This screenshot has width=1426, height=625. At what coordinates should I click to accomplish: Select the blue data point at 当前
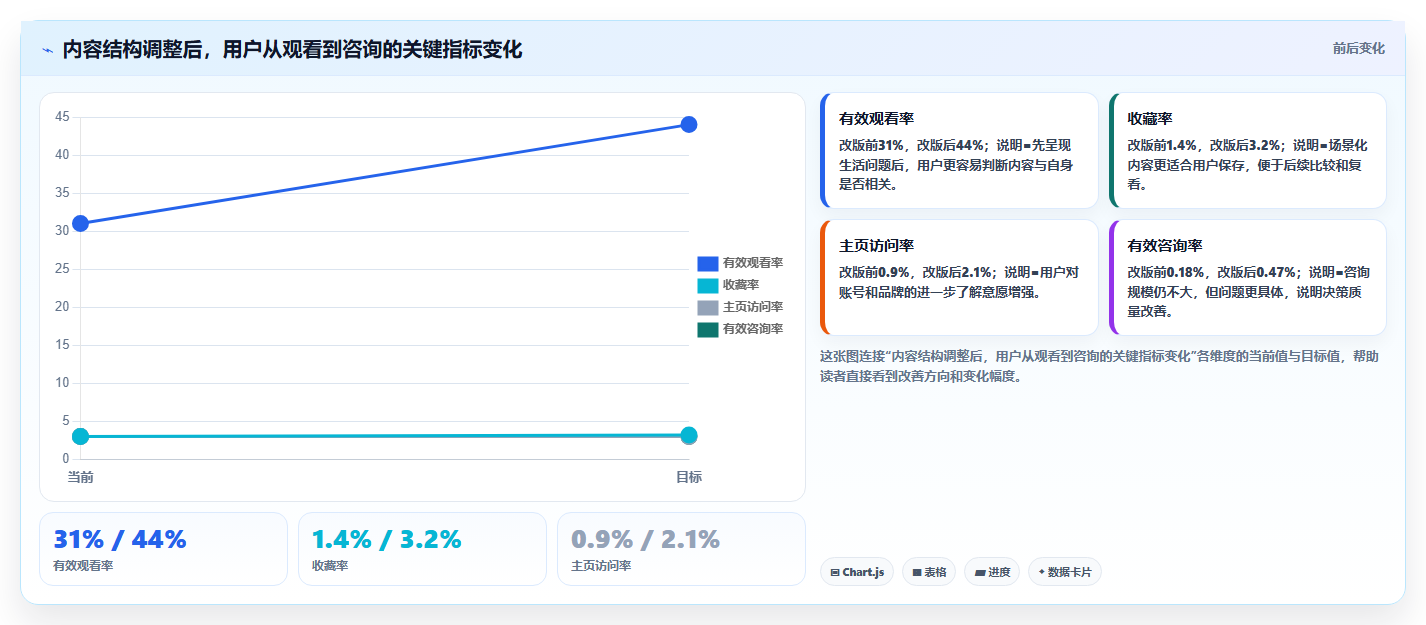(80, 223)
